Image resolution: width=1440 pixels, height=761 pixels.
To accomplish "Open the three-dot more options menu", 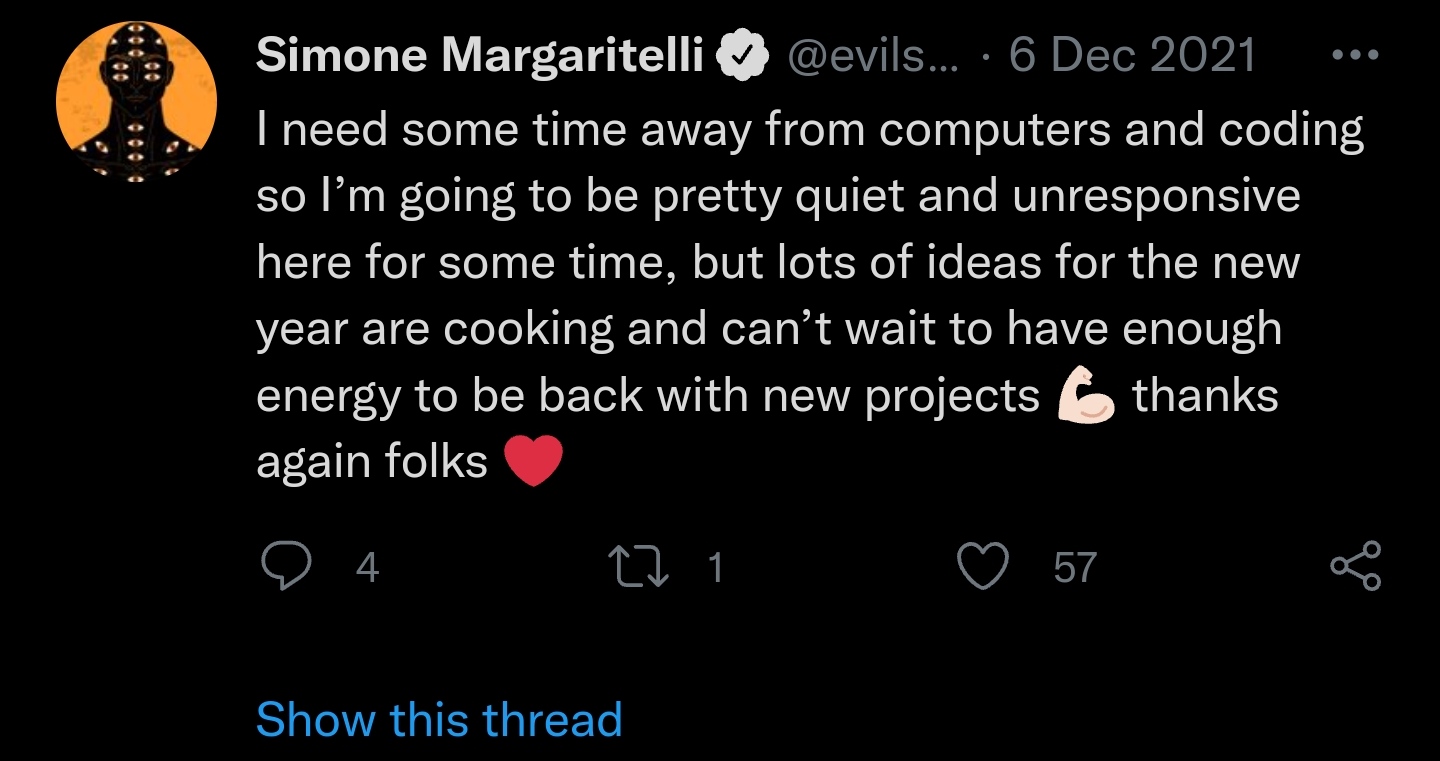I will (x=1357, y=56).
